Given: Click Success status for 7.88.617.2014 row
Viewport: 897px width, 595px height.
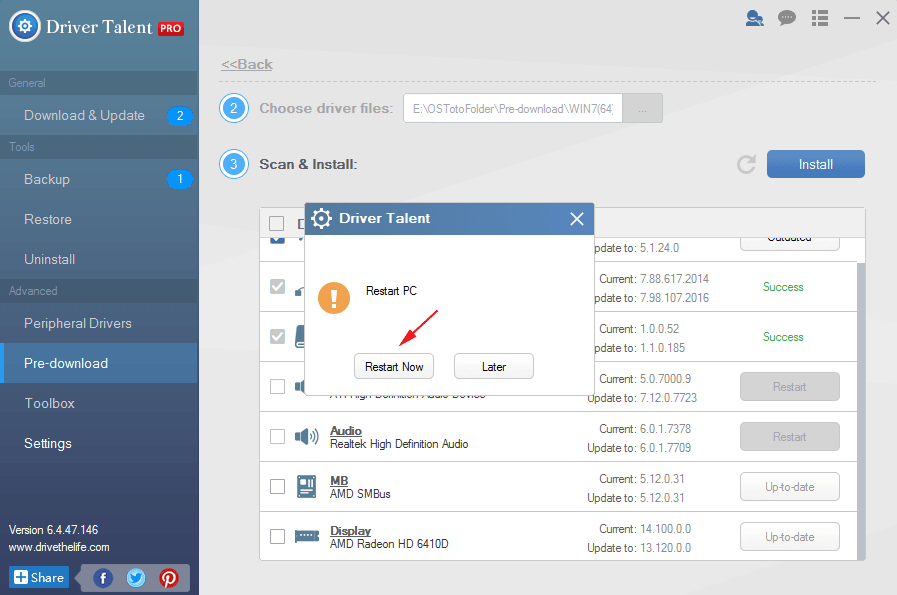Looking at the screenshot, I should tap(783, 287).
